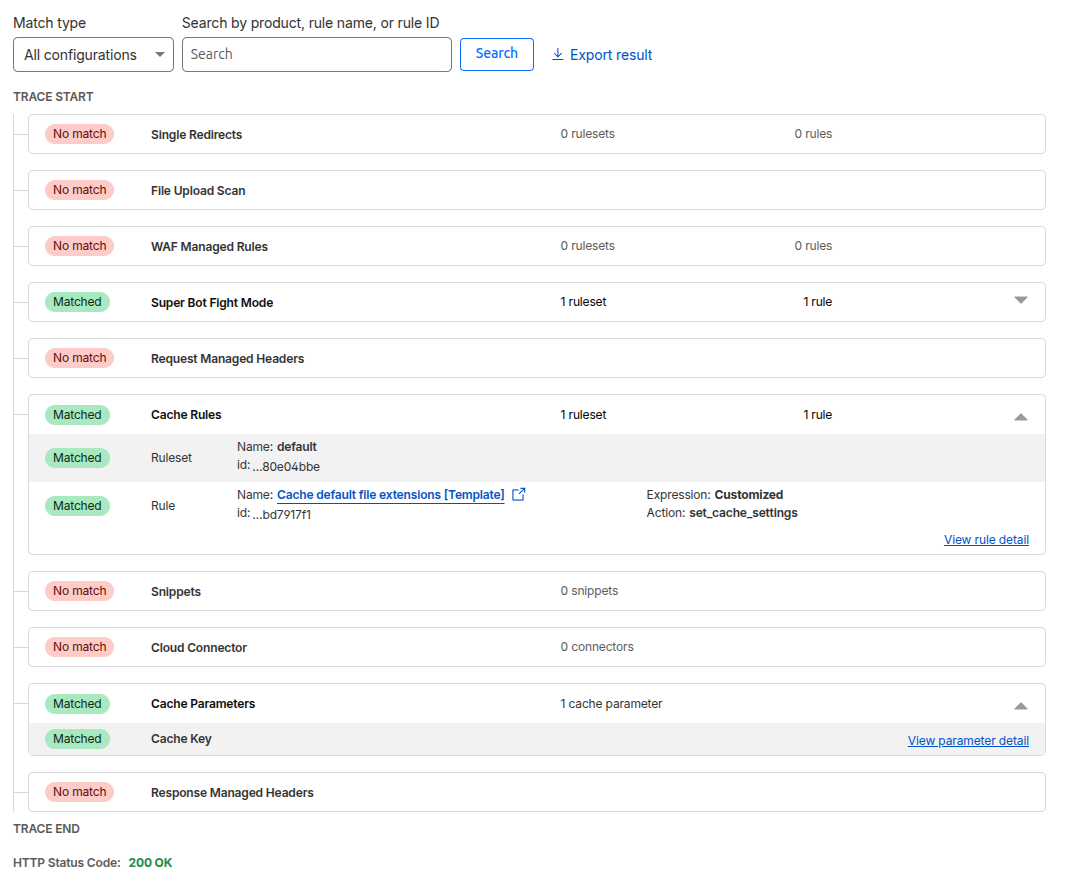This screenshot has width=1065, height=873.
Task: Click No match badge on Single Redirects
Action: (79, 134)
